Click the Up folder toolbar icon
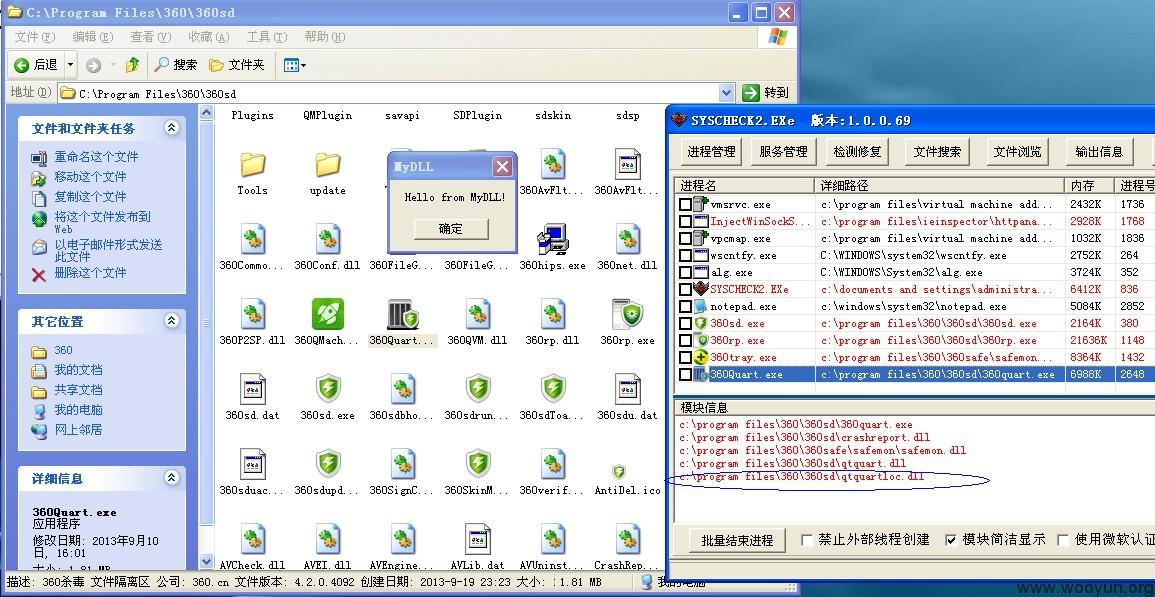Screen dimensions: 1155x597 [133, 65]
